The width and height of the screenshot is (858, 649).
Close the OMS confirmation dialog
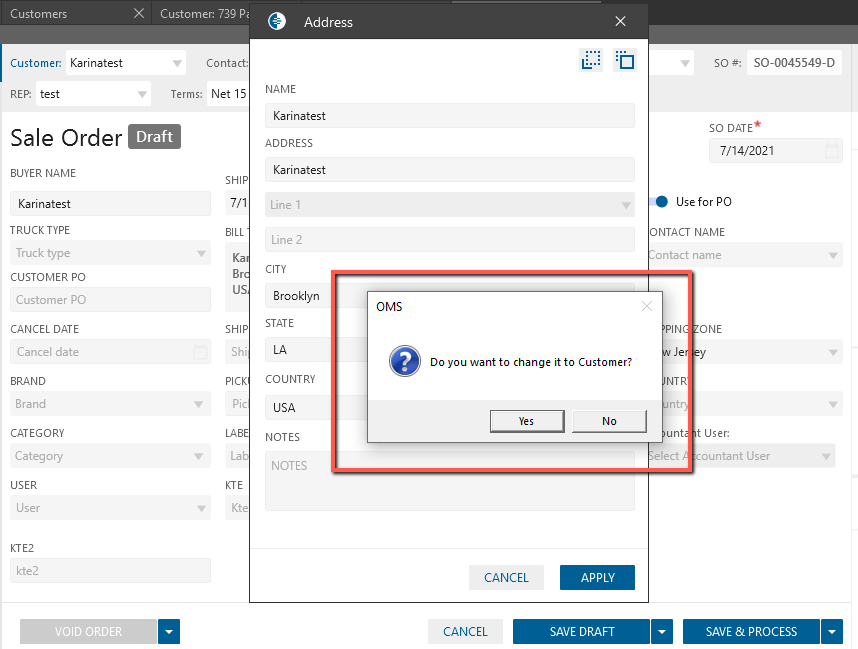coord(647,306)
